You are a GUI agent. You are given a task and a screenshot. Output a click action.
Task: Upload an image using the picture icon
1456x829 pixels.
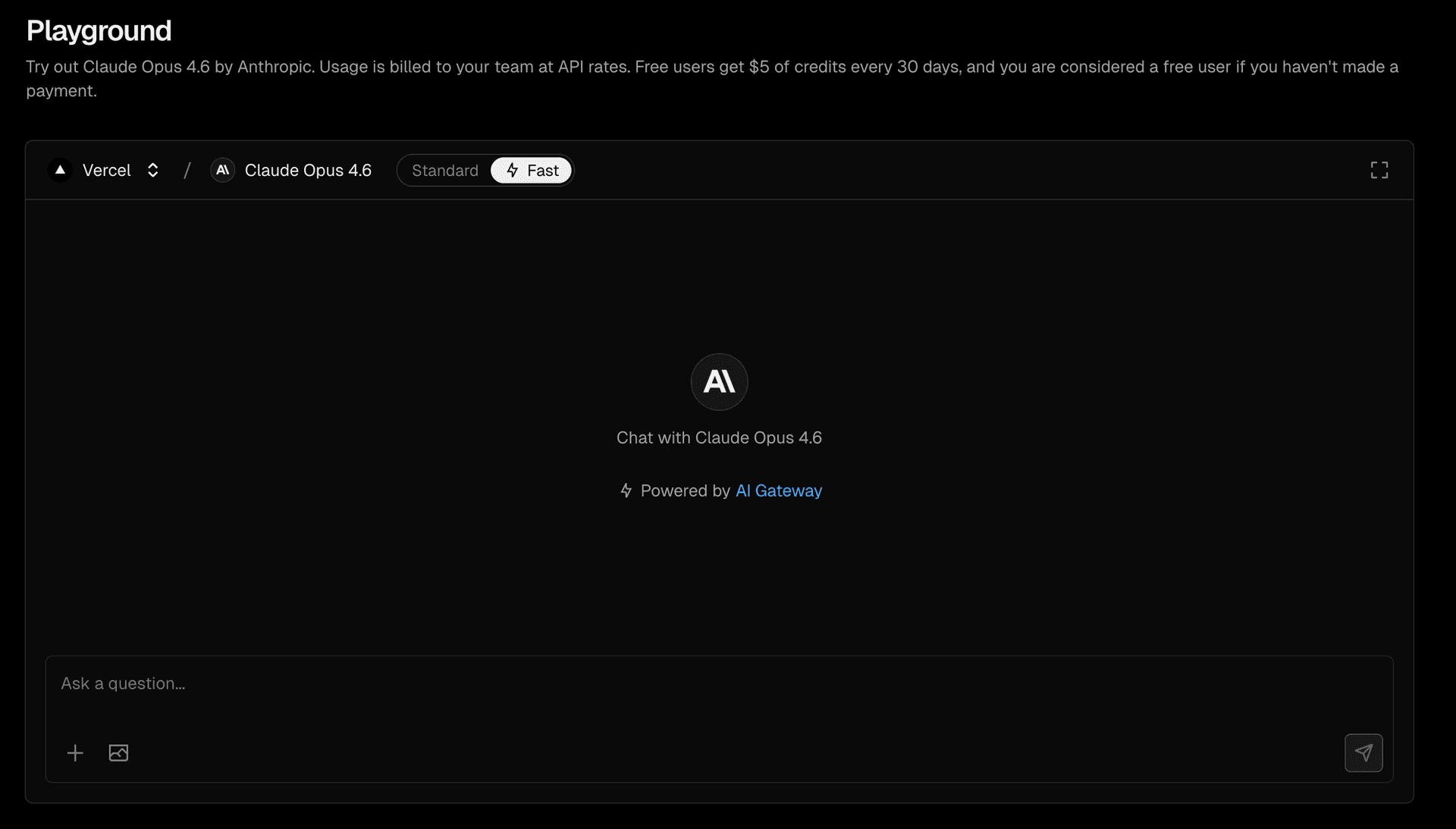(x=118, y=752)
